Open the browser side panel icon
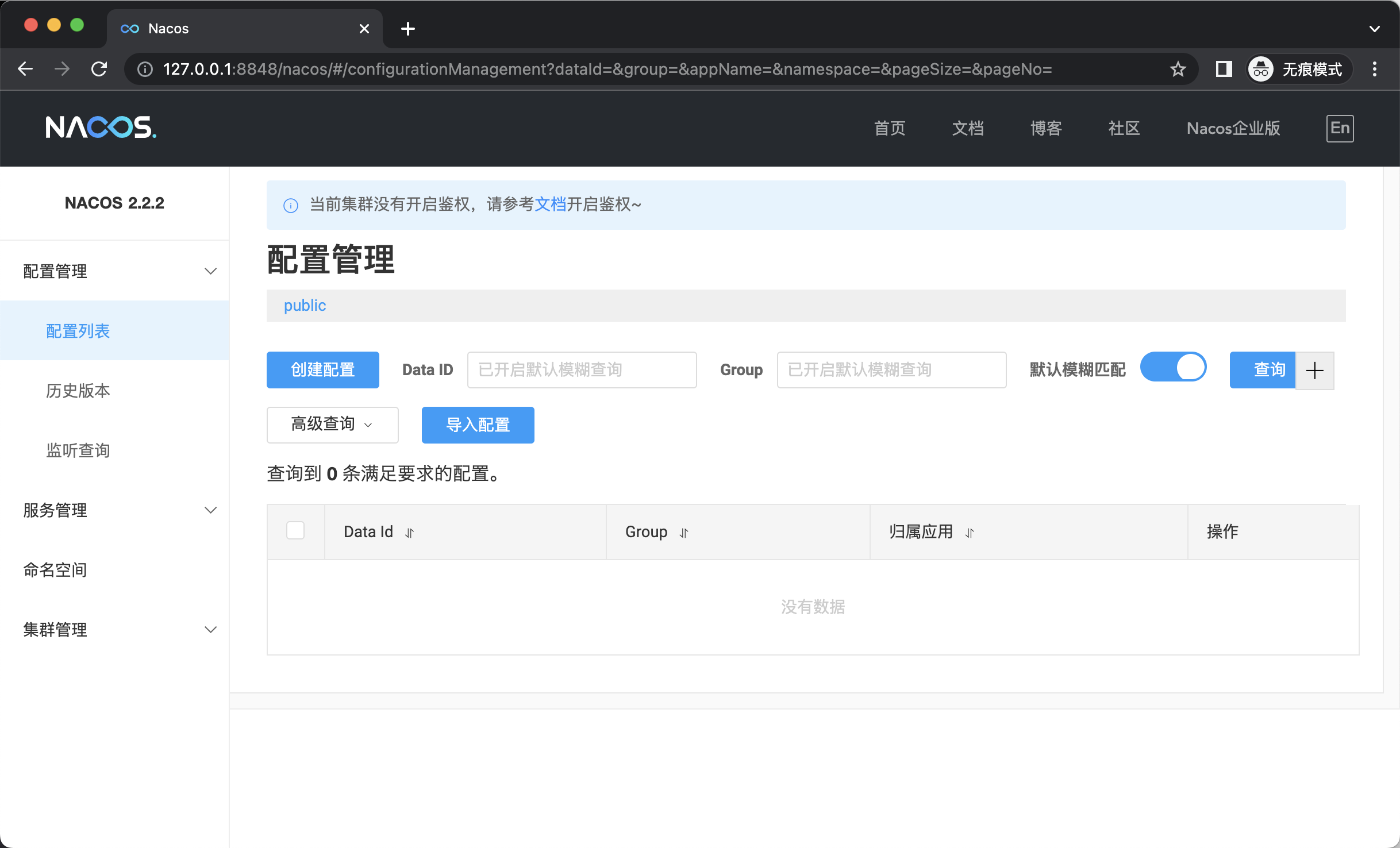Viewport: 1400px width, 848px height. [1224, 69]
